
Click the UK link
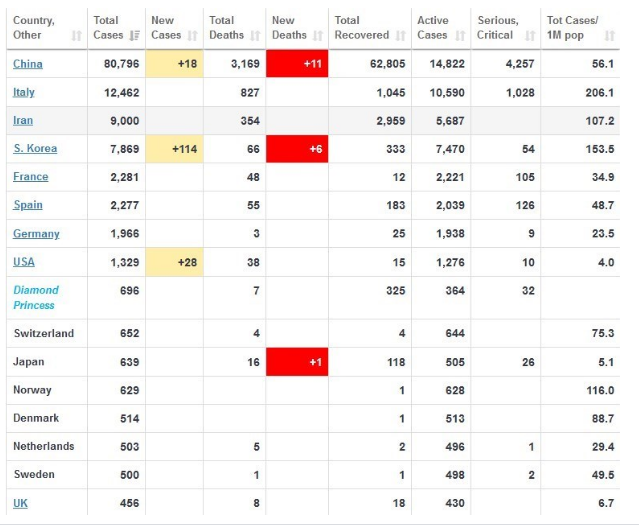[x=20, y=504]
